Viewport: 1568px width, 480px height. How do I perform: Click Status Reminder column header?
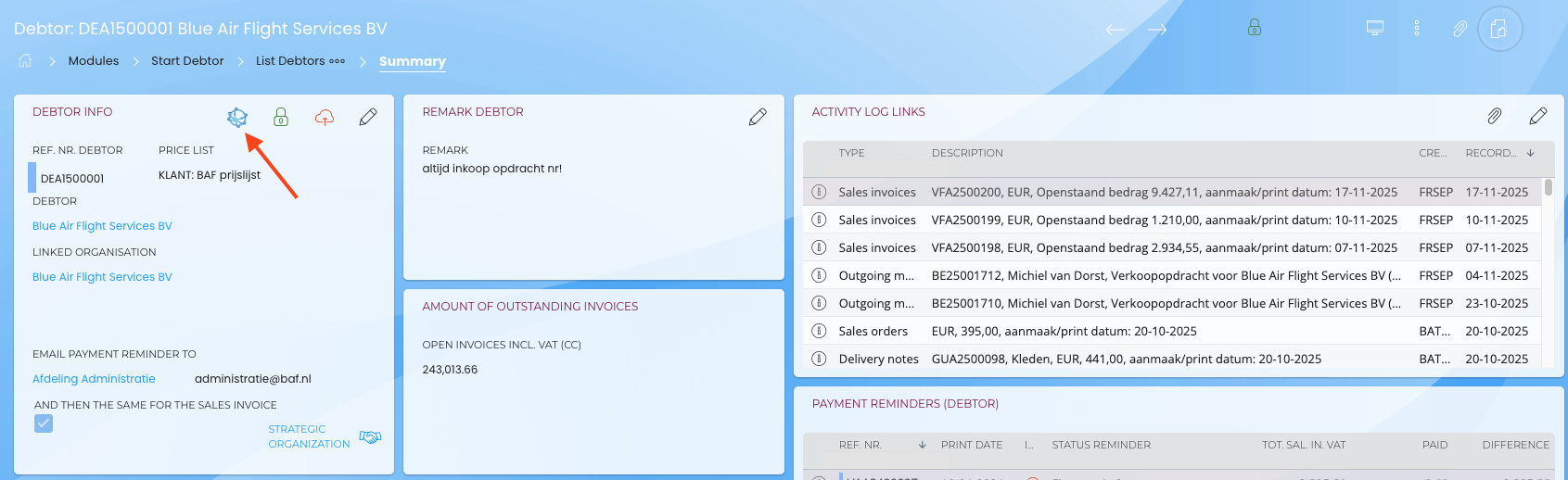click(1102, 445)
